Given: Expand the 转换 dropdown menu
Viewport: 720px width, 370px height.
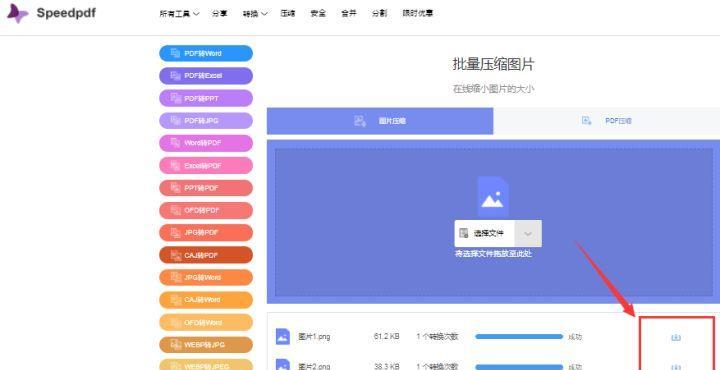Looking at the screenshot, I should [255, 14].
